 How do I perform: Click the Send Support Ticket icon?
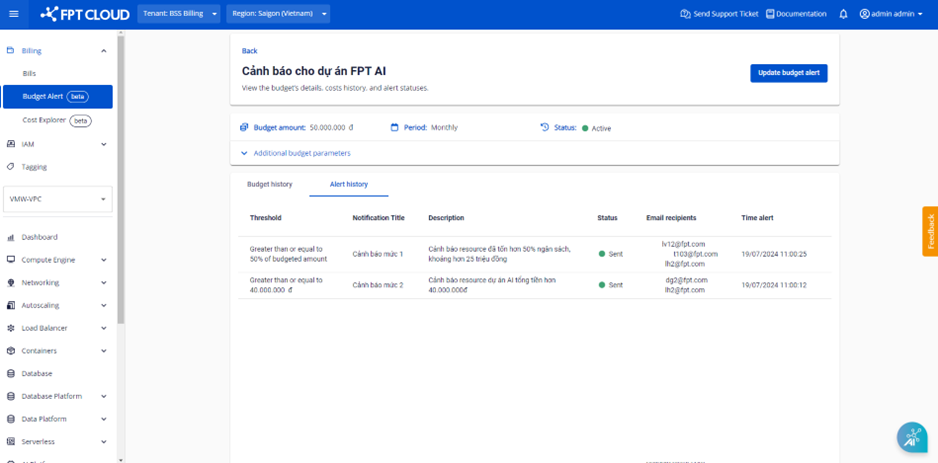685,14
